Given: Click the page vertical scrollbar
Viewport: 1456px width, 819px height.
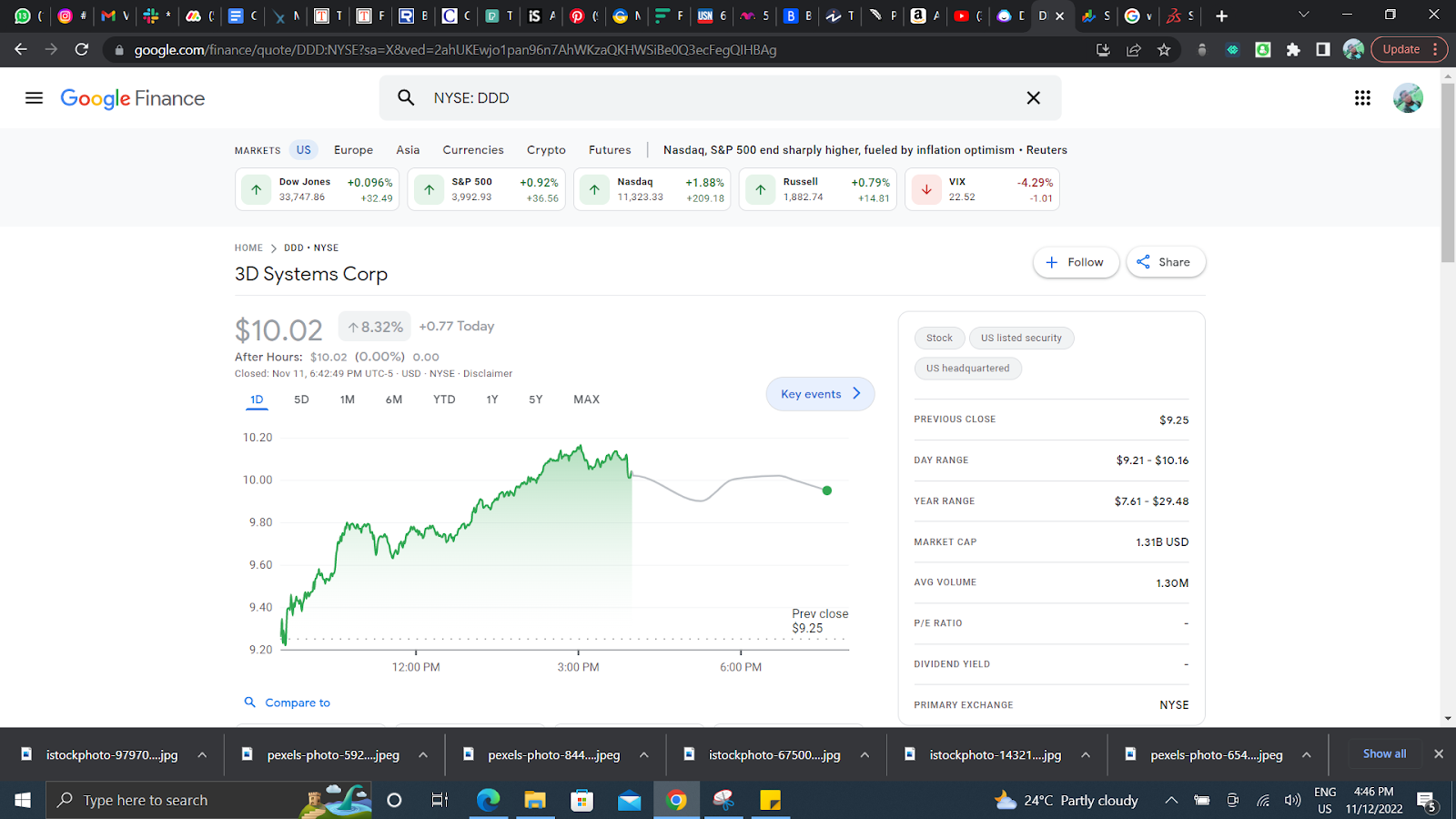Looking at the screenshot, I should coord(1448,171).
